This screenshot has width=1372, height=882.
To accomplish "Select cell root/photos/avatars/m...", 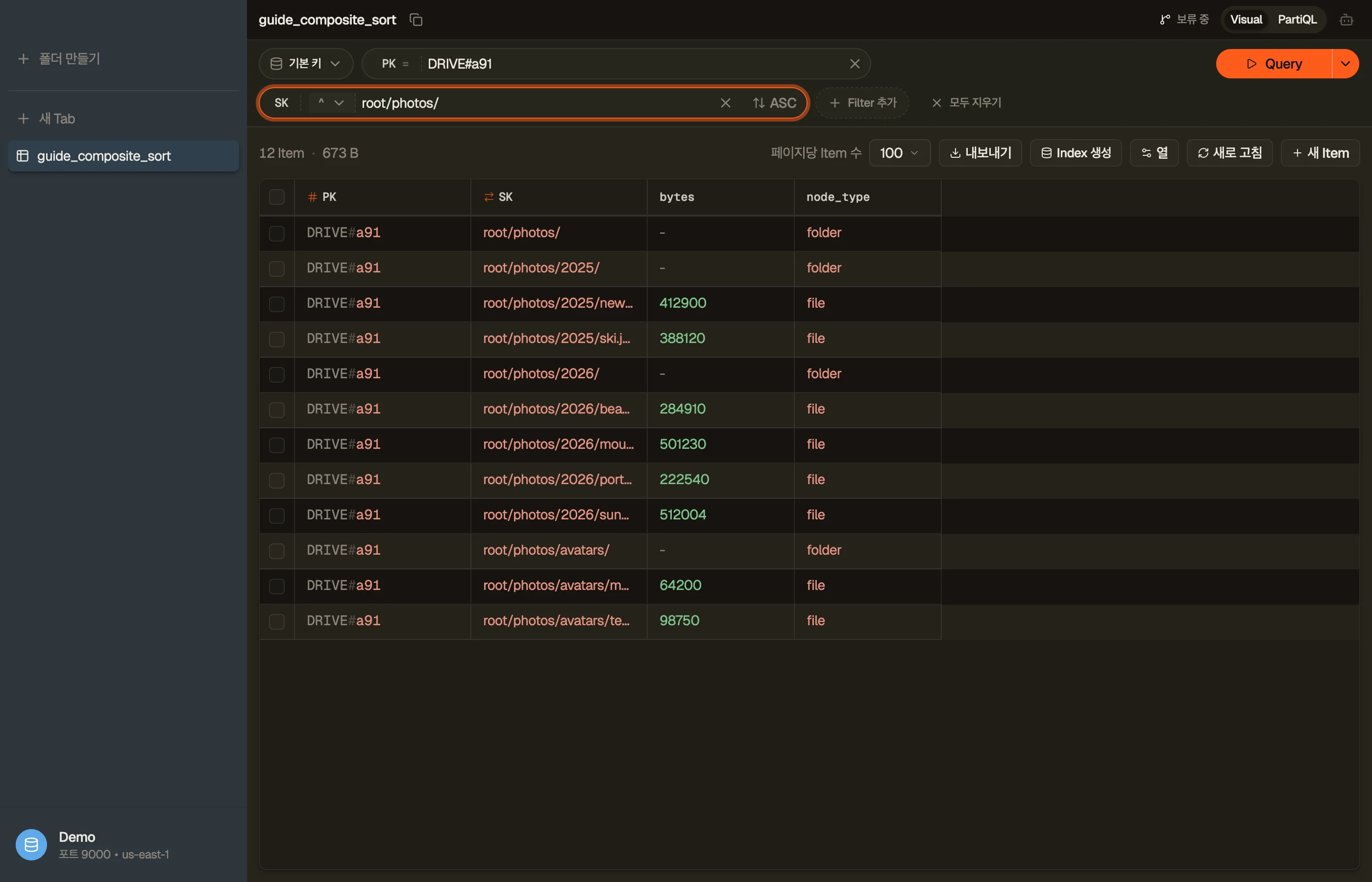I will [559, 586].
